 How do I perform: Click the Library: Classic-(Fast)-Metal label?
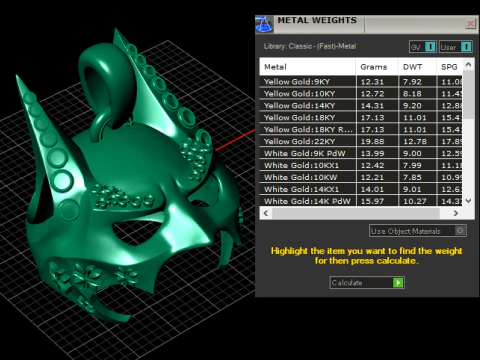[310, 46]
